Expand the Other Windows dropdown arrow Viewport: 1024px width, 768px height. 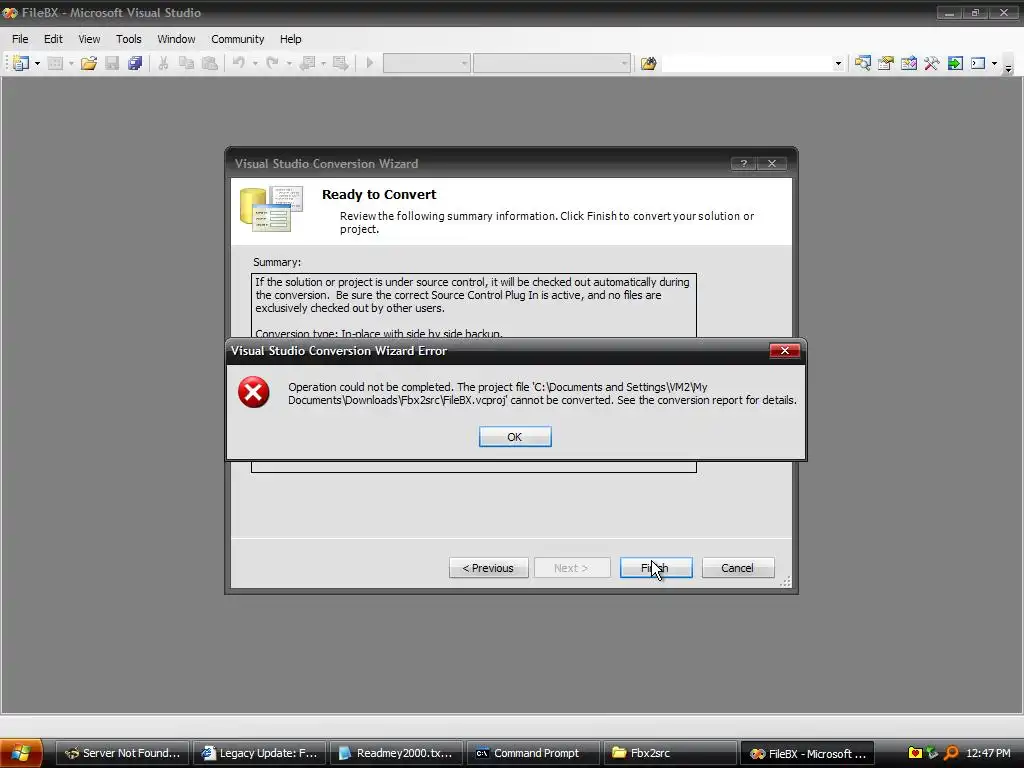994,63
